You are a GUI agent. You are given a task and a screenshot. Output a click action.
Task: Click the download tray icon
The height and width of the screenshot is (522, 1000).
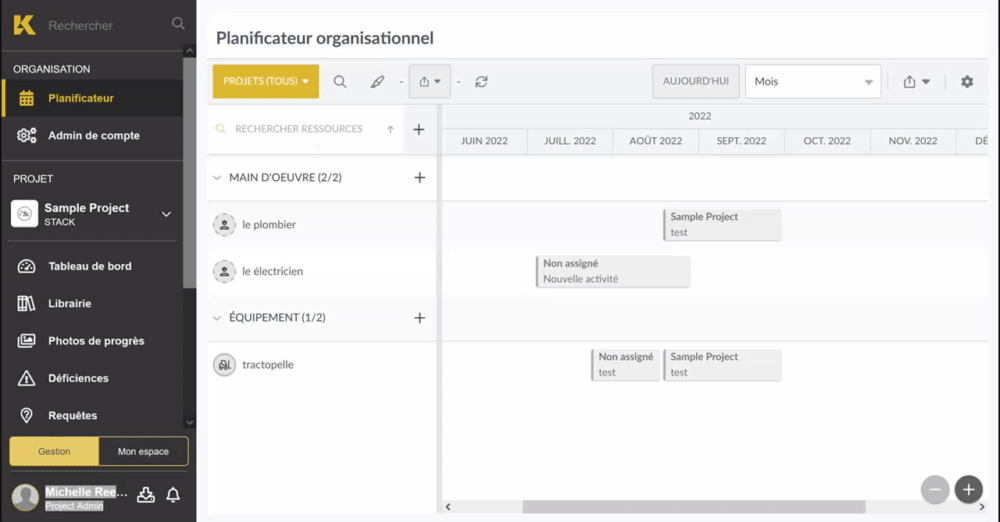pos(146,495)
